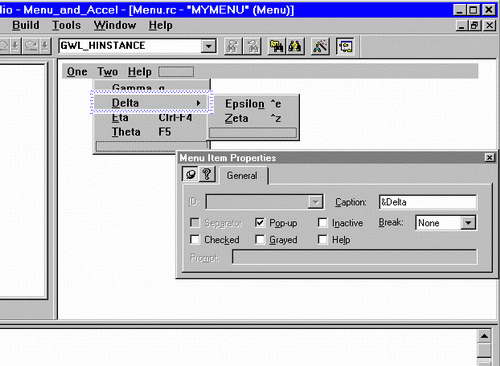Click the greyed redo icon left of the combo box

click(x=31, y=46)
